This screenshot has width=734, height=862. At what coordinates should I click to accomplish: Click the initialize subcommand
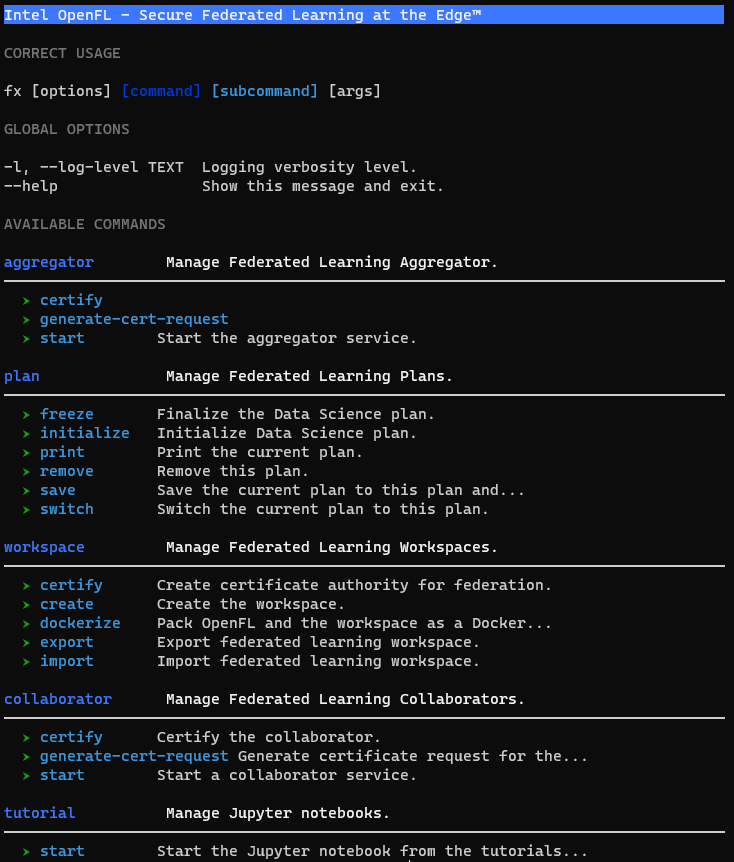[x=85, y=433]
